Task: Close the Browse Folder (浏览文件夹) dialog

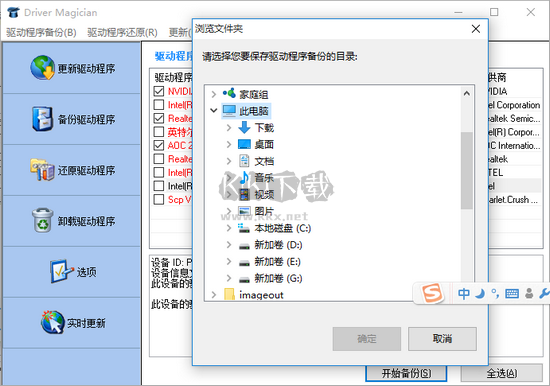Action: point(476,29)
